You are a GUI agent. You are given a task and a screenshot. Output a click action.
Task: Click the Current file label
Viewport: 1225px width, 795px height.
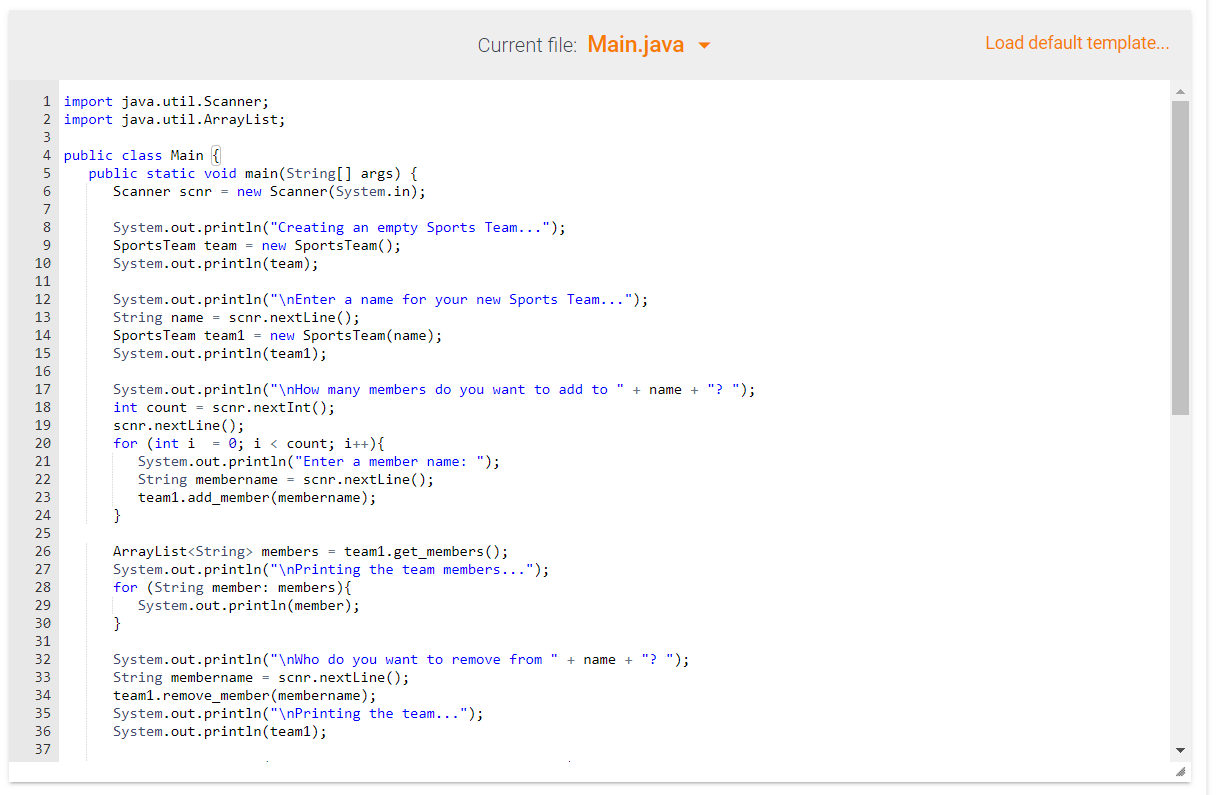click(x=527, y=45)
